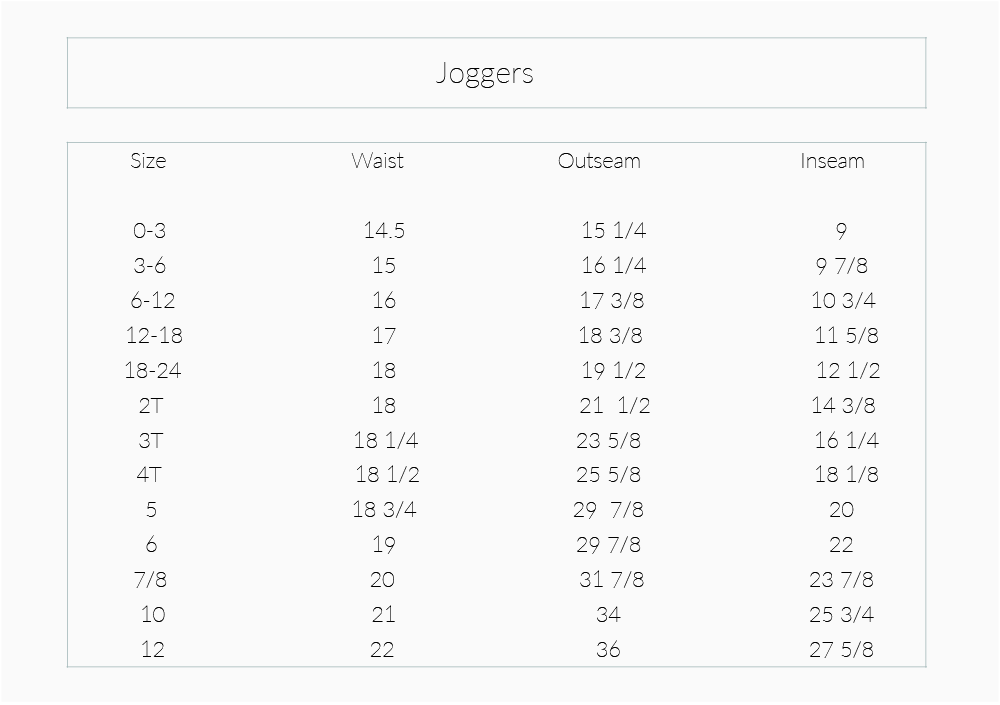Select the 4T size label
Screen dimensions: 1000x705
point(149,475)
